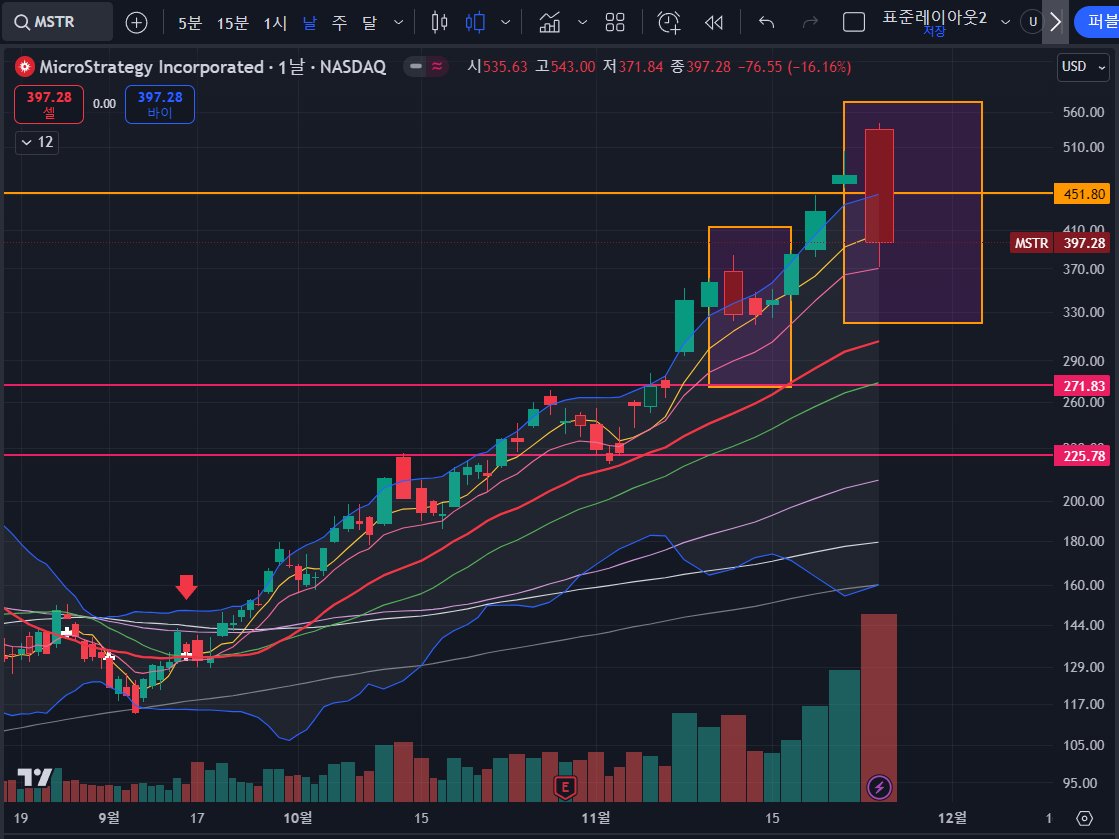Open the U quick search icon
This screenshot has height=839, width=1119.
pos(1032,22)
